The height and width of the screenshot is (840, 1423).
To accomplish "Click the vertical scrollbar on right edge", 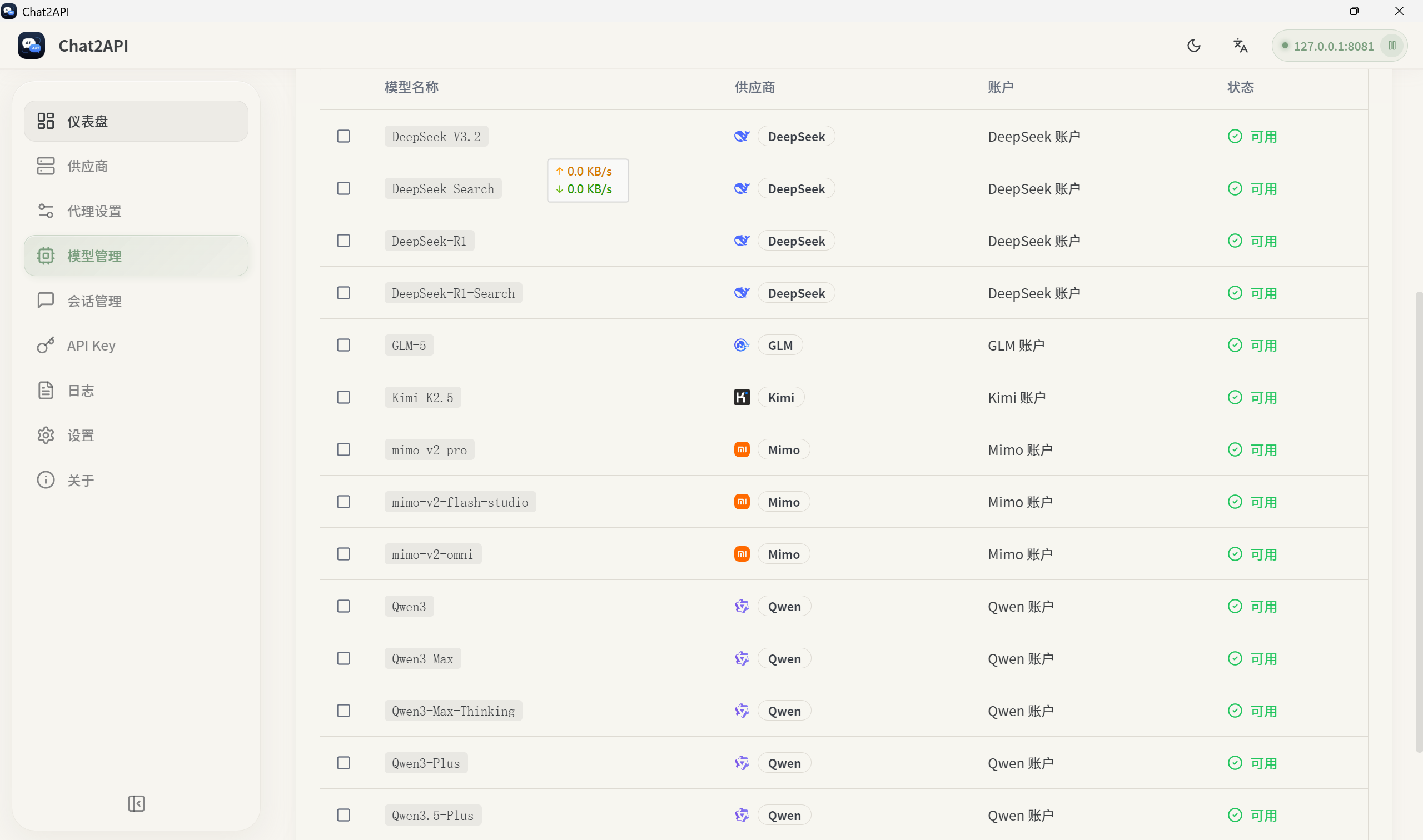I will click(1419, 521).
